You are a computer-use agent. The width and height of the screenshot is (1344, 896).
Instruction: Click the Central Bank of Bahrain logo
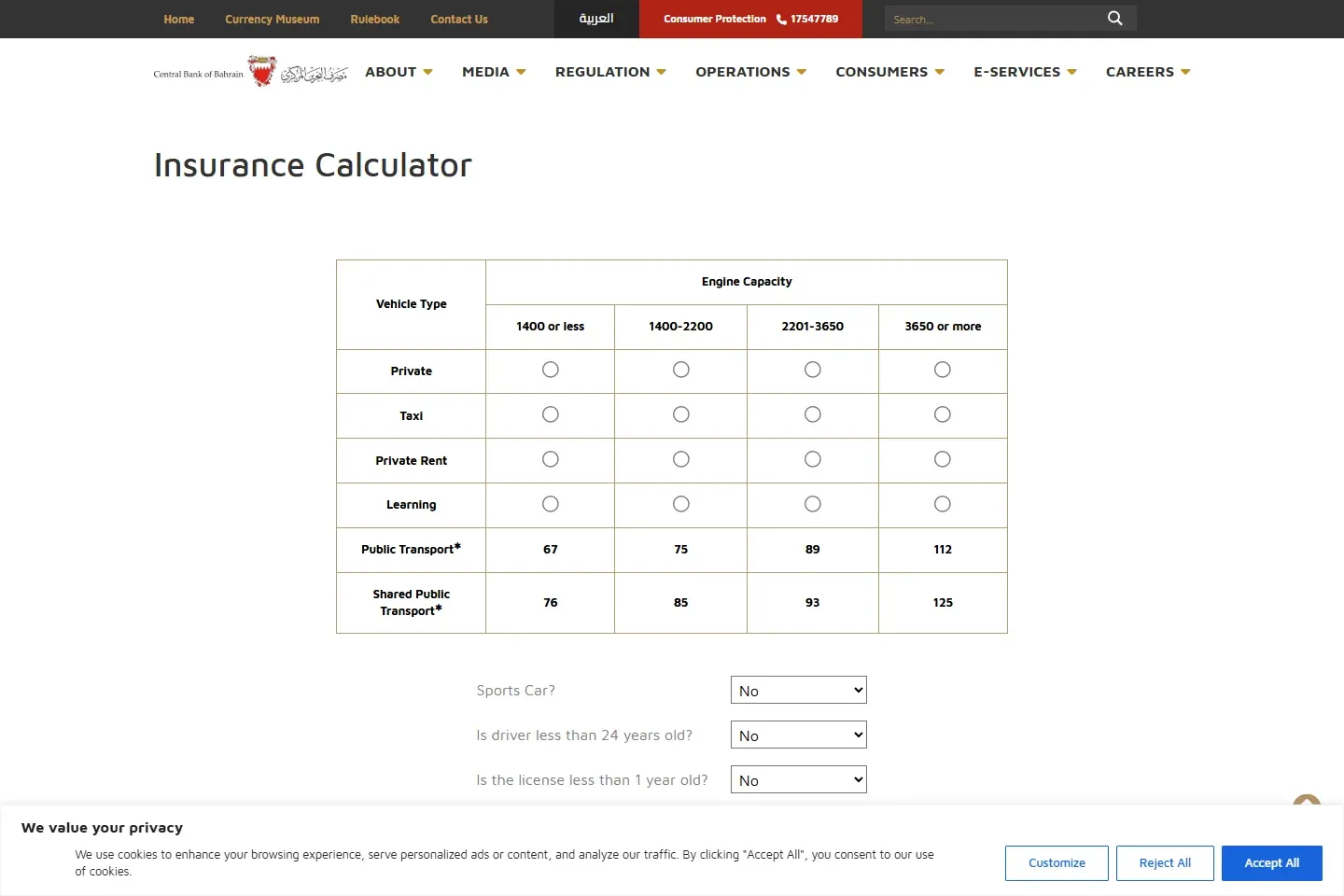[x=250, y=72]
